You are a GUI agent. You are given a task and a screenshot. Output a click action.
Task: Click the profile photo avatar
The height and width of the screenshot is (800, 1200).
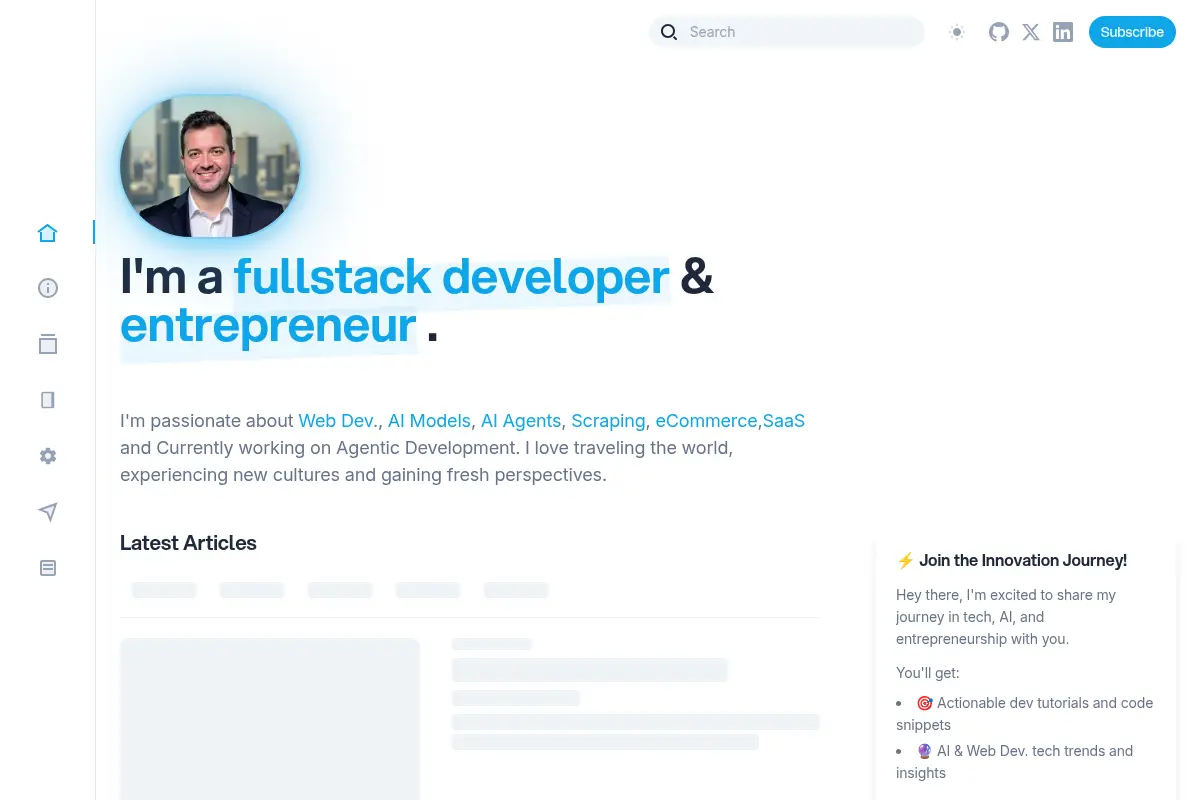point(210,166)
